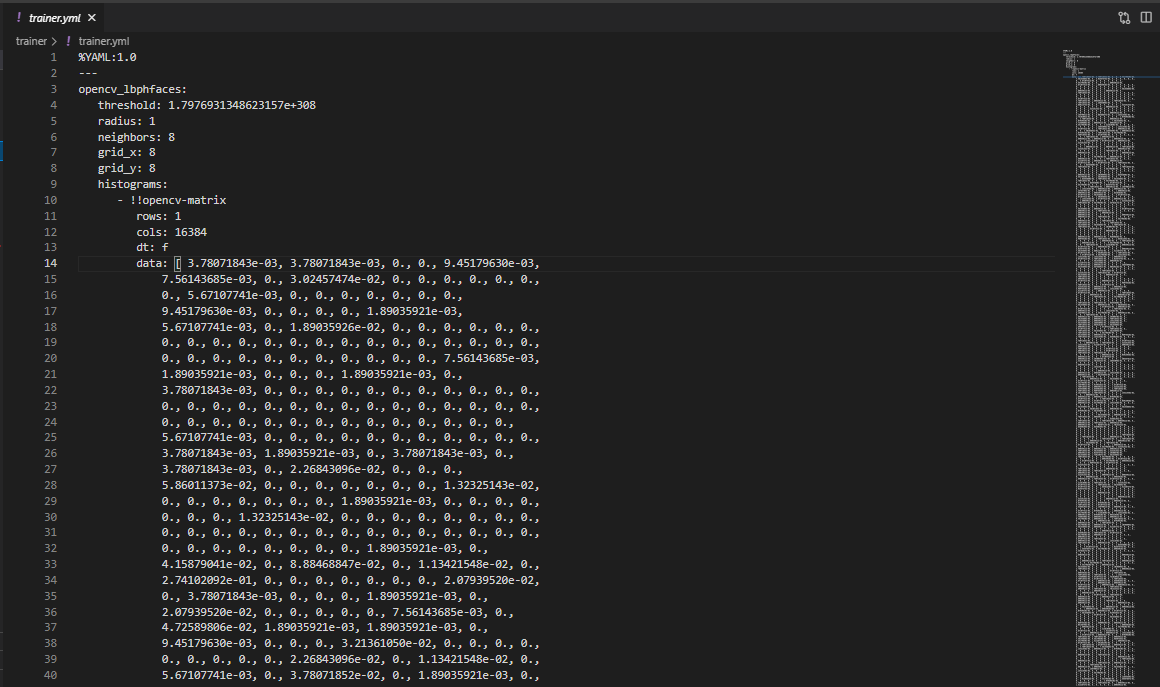Click the neighbors: 8 line
This screenshot has height=687, width=1160.
[x=135, y=136]
